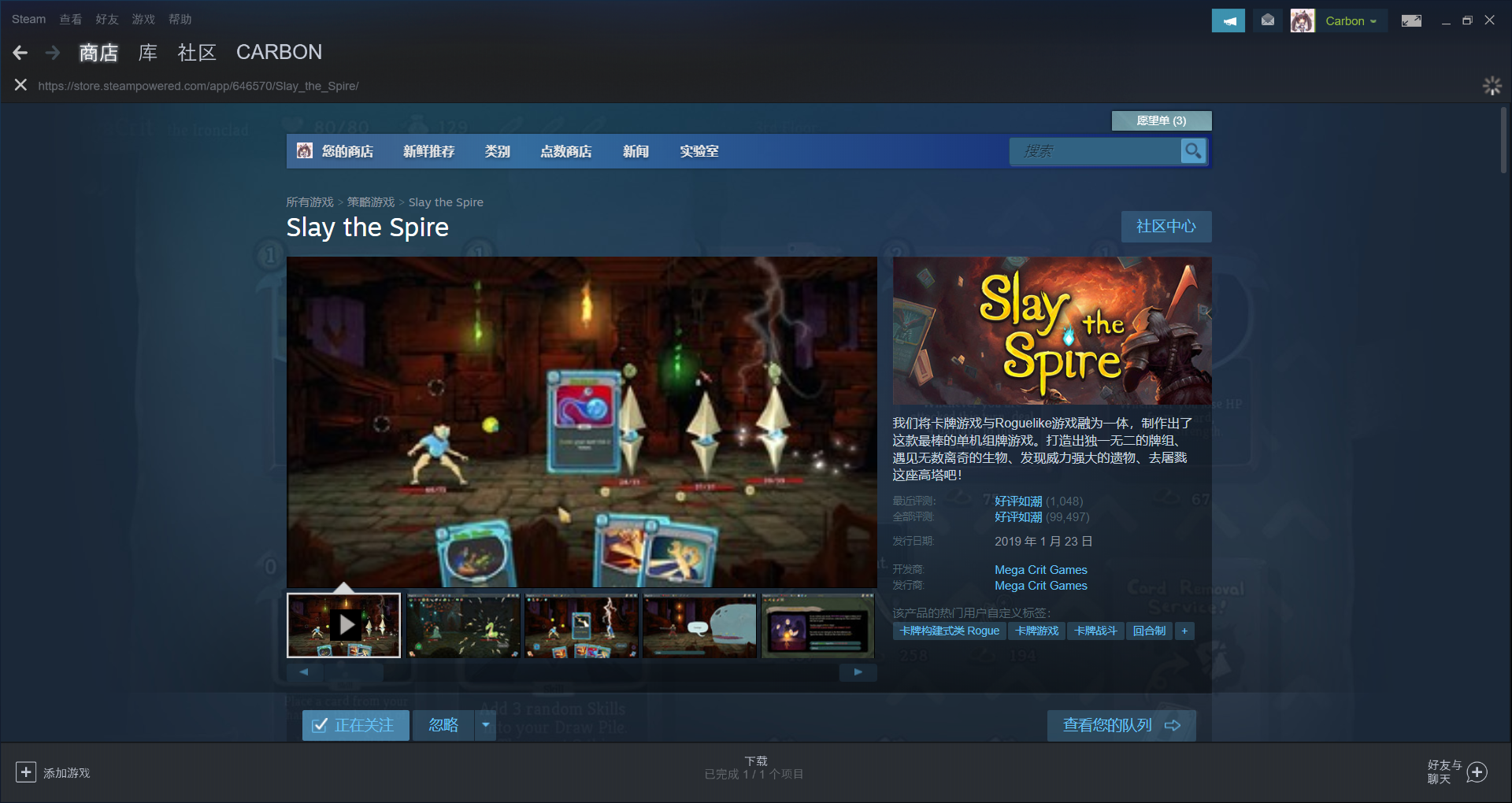Click the thumbnail strip scrollbar handle
This screenshot has width=1512, height=803.
click(x=353, y=672)
